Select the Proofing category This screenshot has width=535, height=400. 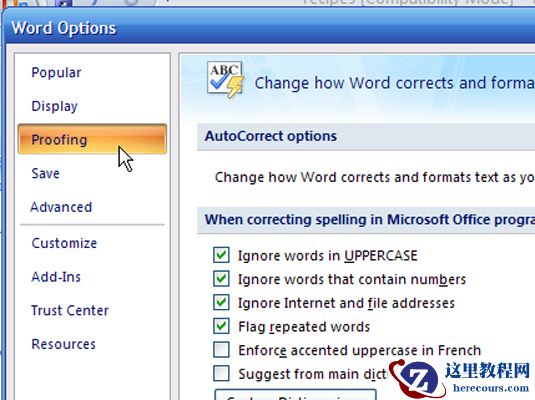(92, 139)
